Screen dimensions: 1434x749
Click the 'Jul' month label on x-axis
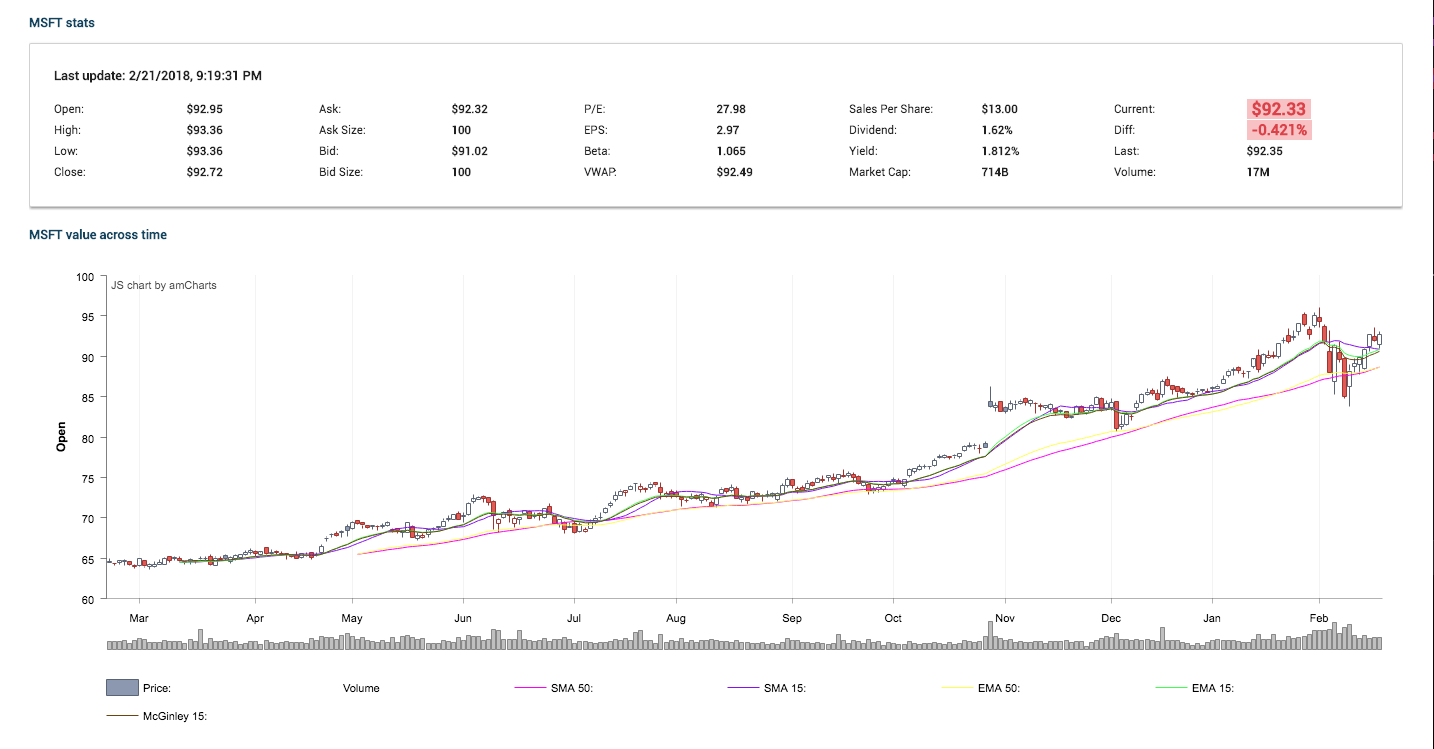(574, 618)
